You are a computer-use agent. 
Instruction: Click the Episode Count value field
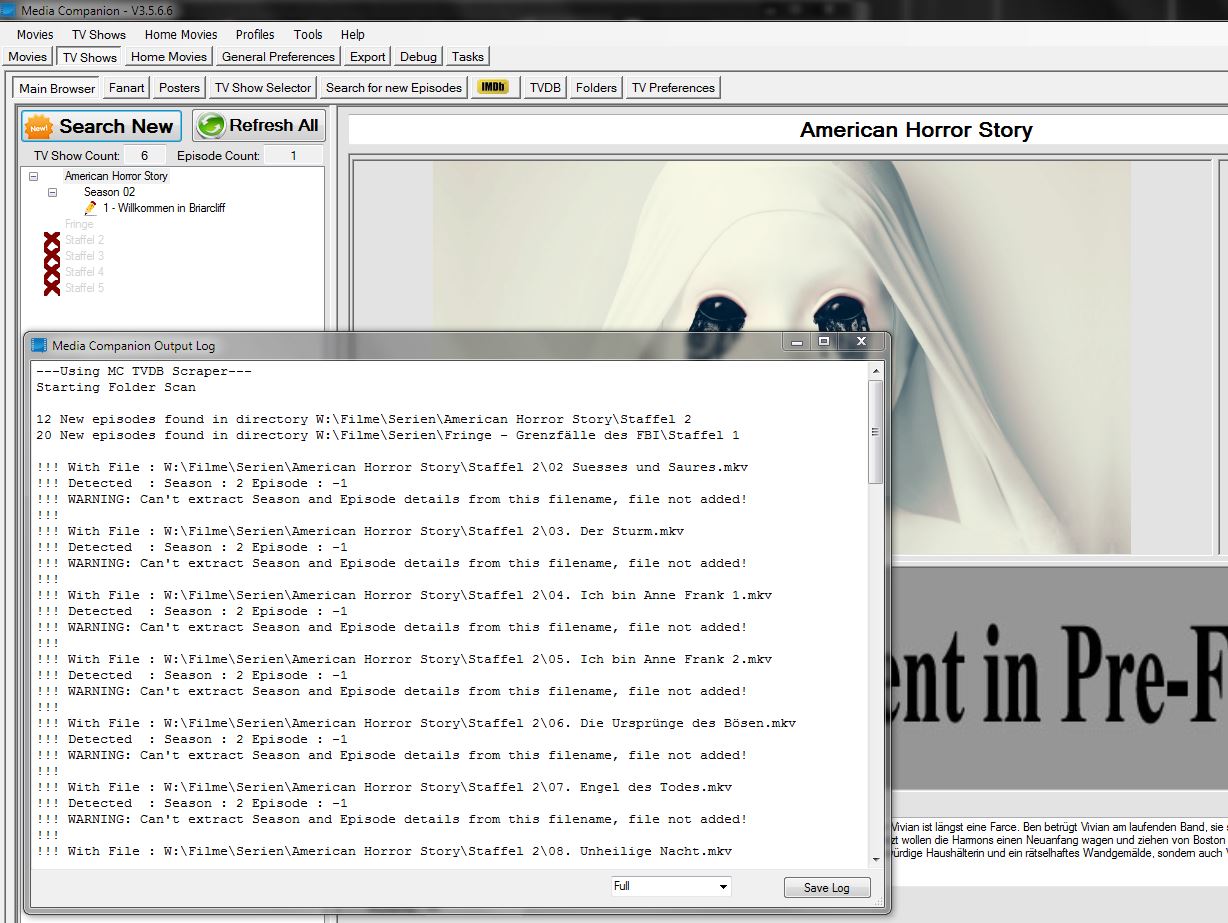pos(293,156)
